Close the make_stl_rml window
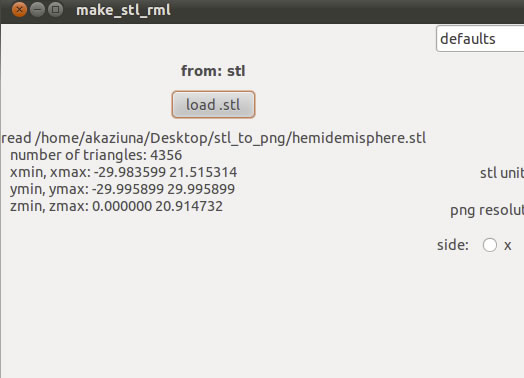 (19, 10)
